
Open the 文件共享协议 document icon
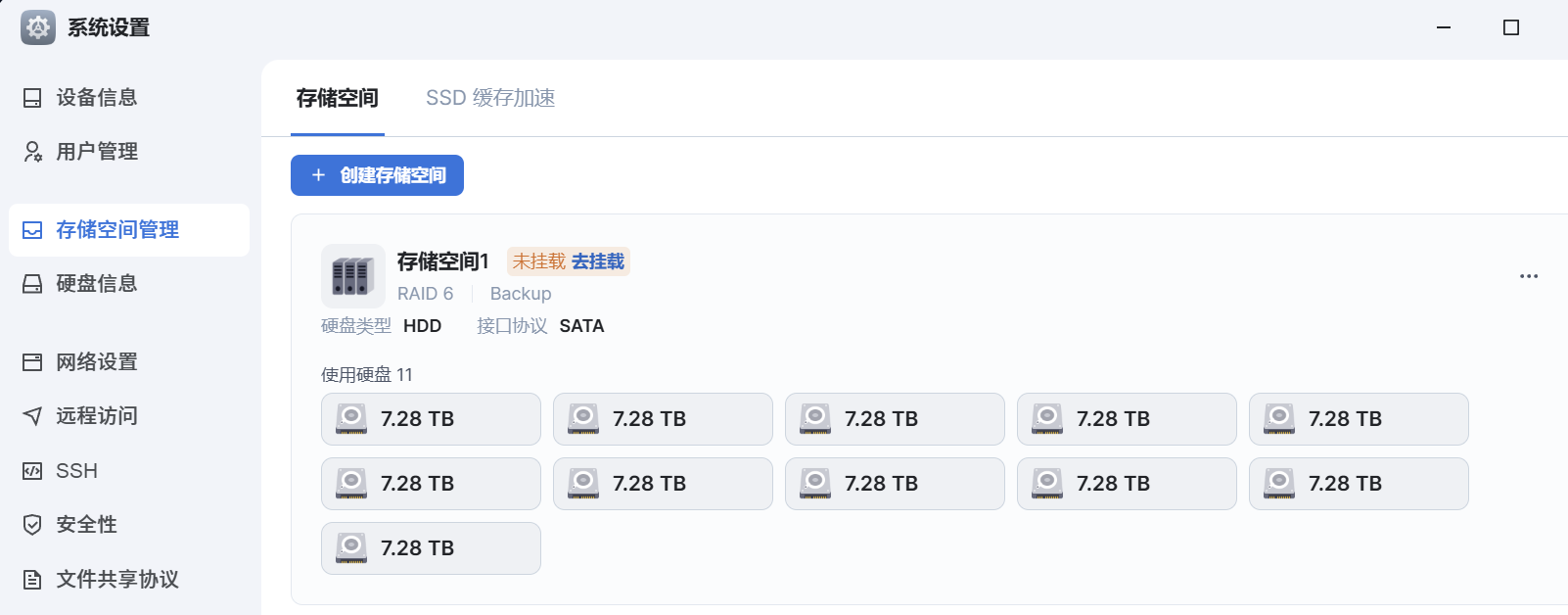[x=32, y=580]
